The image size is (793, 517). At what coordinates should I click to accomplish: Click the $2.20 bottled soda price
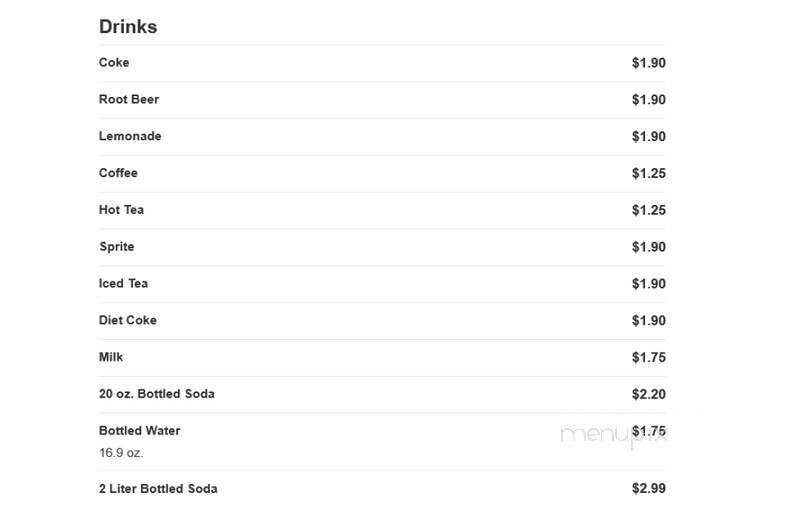[x=649, y=394]
